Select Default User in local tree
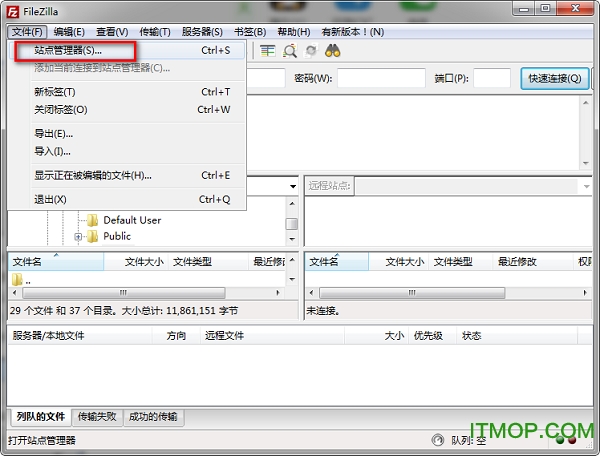Viewport: 600px width, 456px height. (x=132, y=220)
